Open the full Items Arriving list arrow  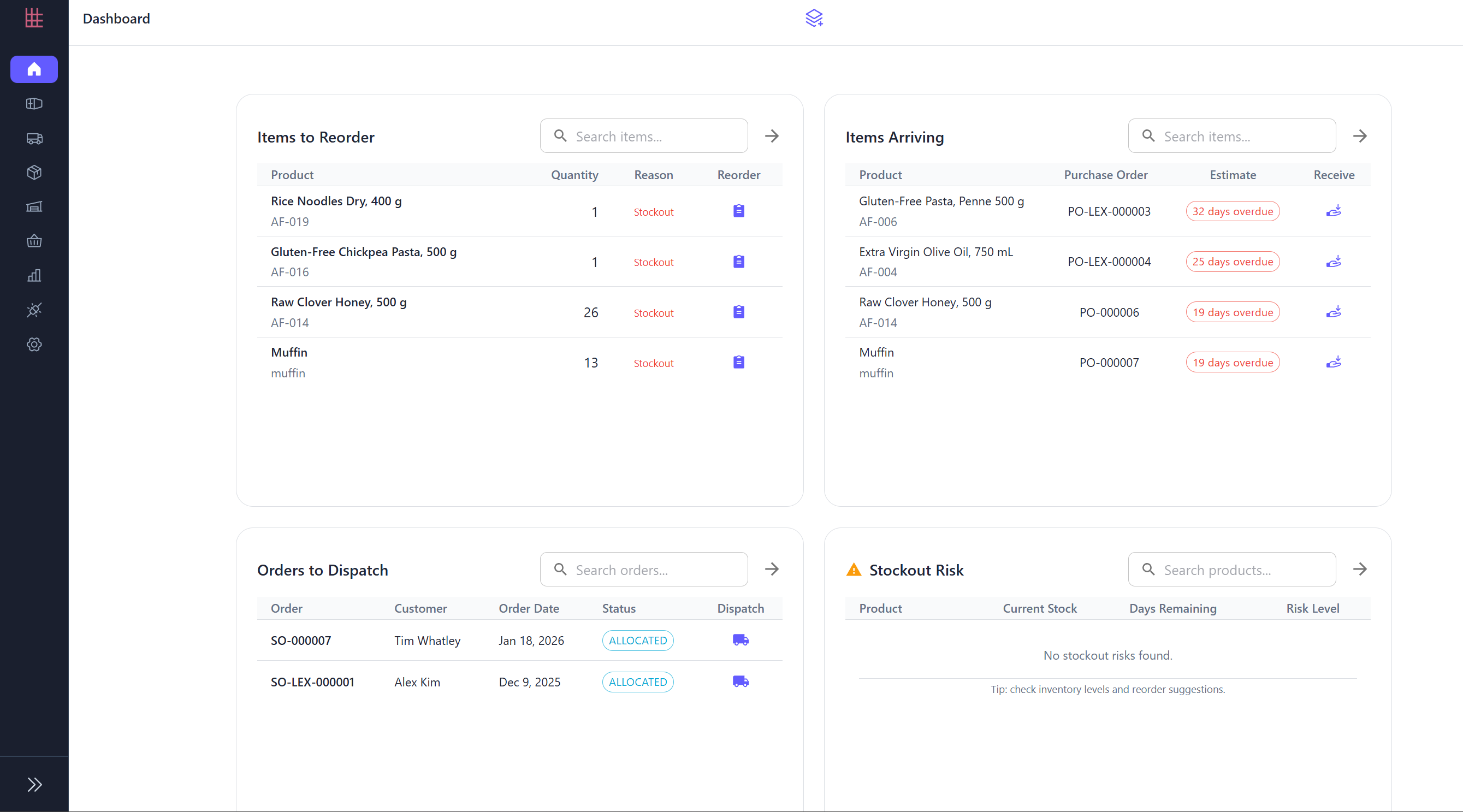click(1360, 137)
